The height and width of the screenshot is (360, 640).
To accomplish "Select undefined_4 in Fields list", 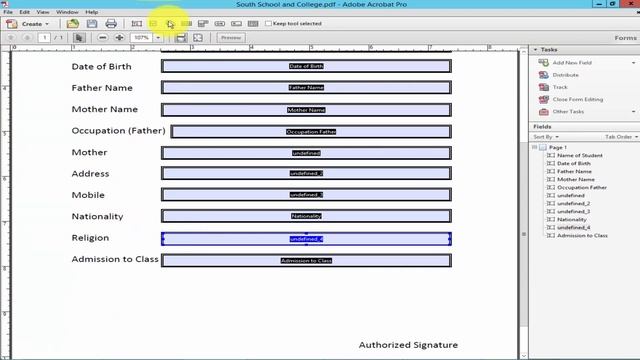I will click(573, 227).
